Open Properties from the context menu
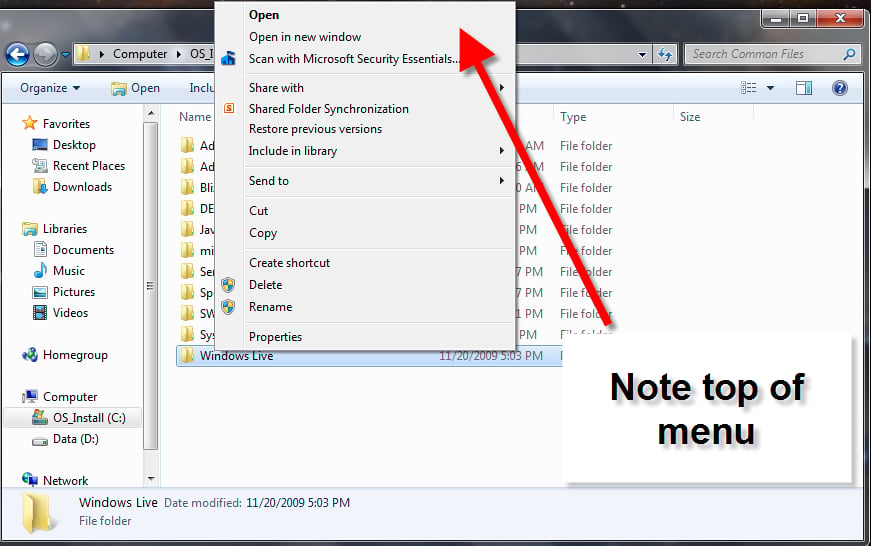This screenshot has width=871, height=546. pos(275,337)
